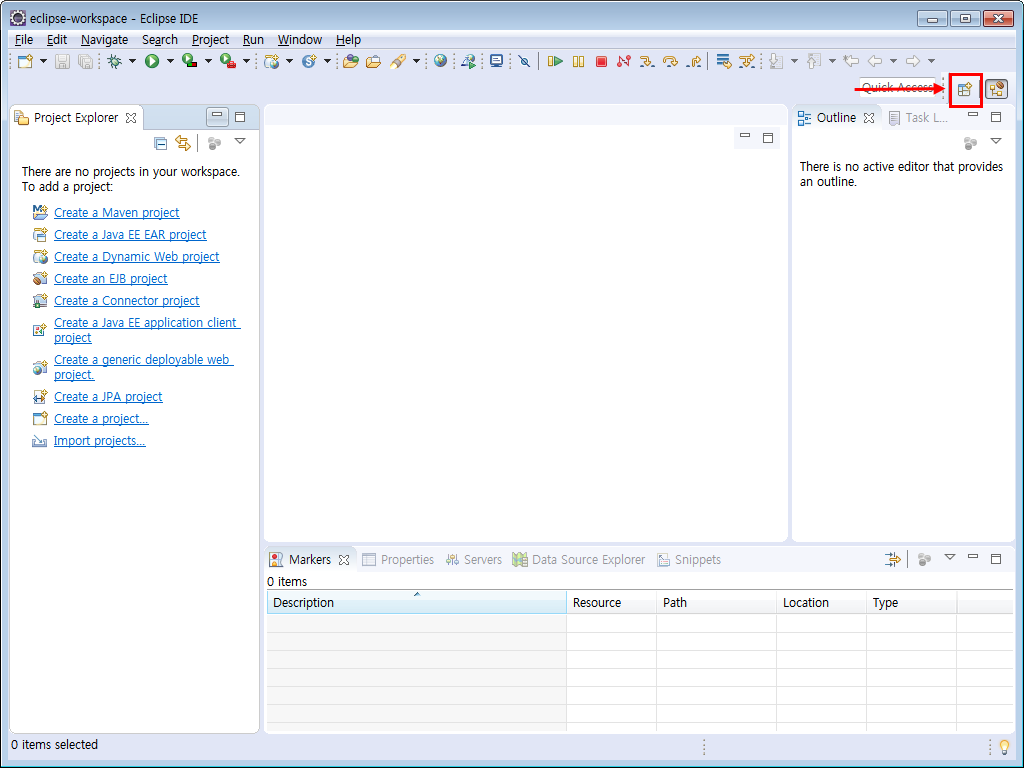This screenshot has height=768, width=1024.
Task: Click the Step Return icon
Action: tap(695, 61)
